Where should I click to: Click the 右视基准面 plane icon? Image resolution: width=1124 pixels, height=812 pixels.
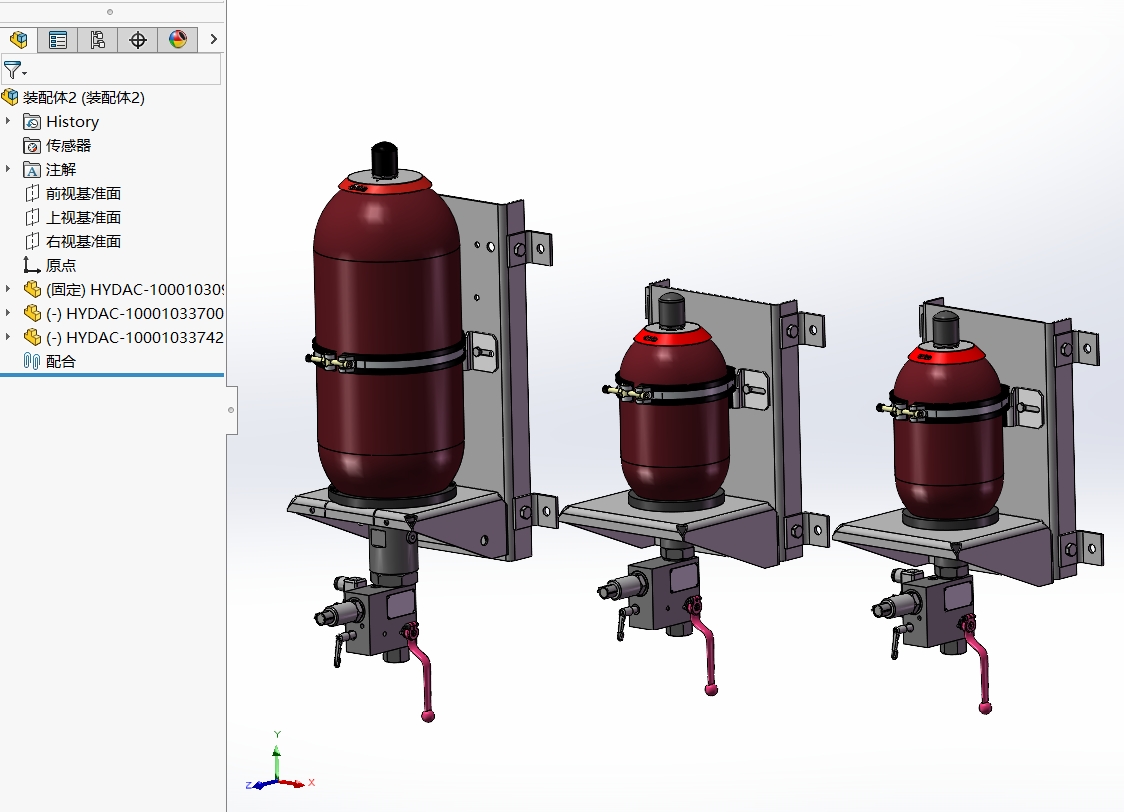point(32,242)
